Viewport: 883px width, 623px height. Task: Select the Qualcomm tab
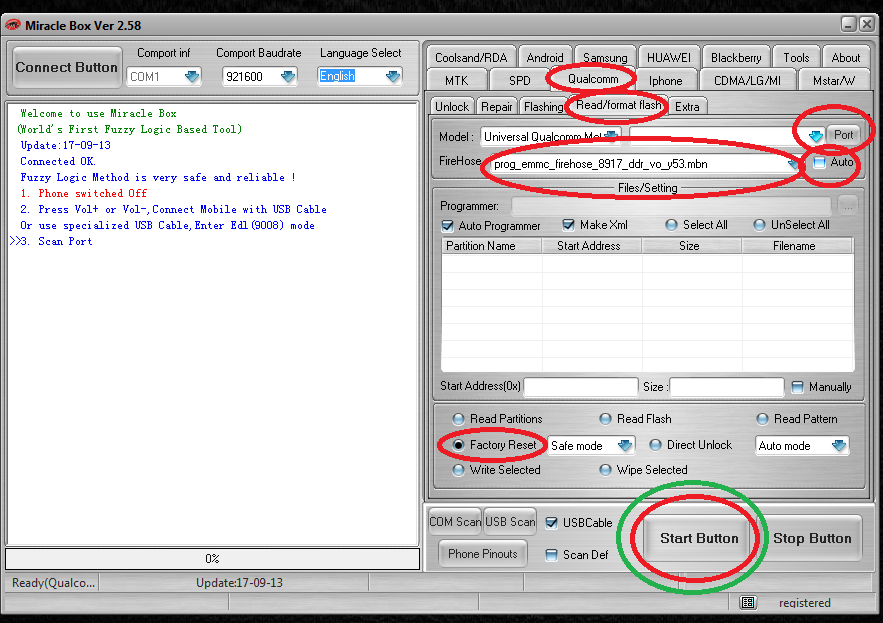[592, 79]
